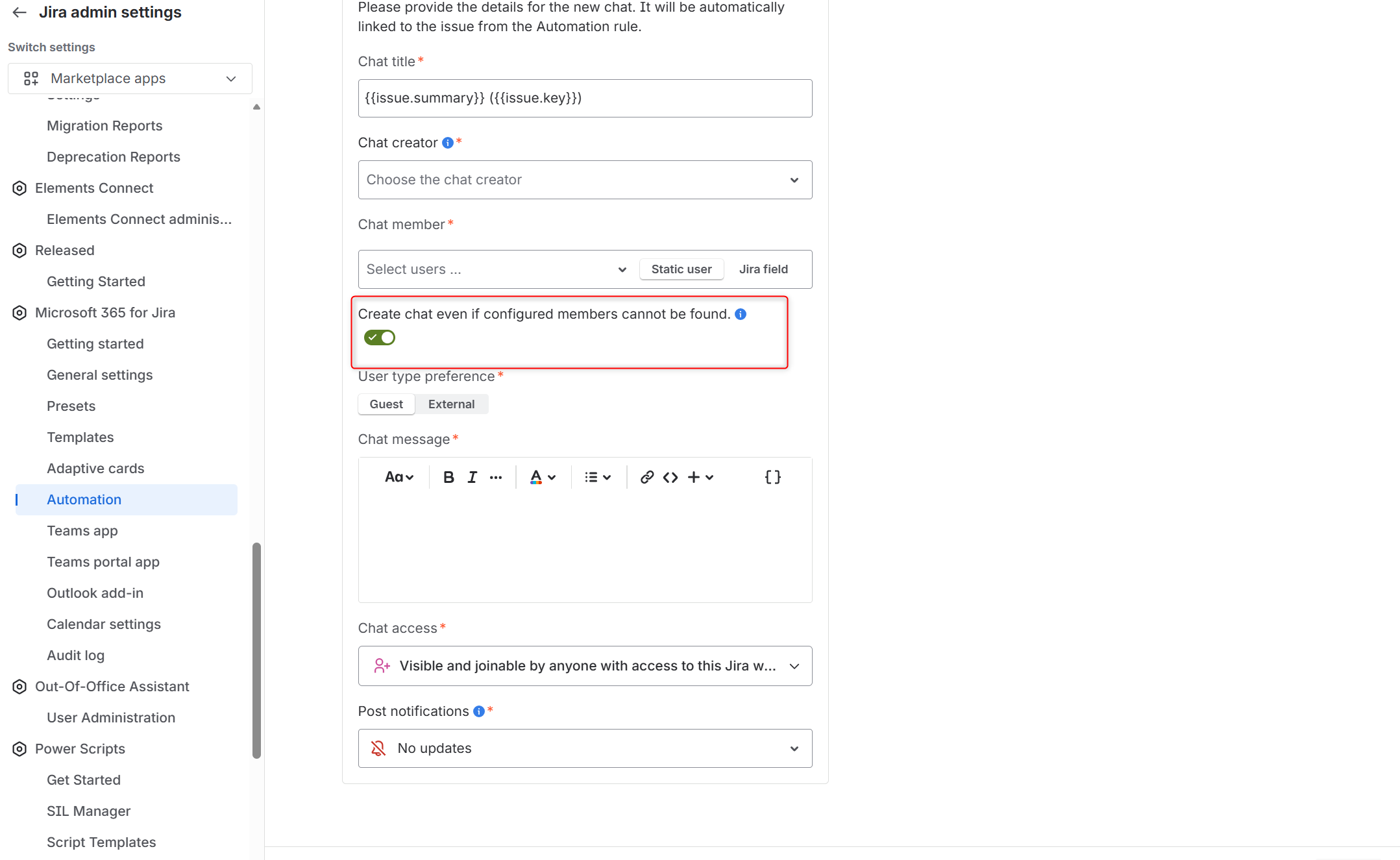Select Guest user type preference
The width and height of the screenshot is (1400, 860).
386,404
